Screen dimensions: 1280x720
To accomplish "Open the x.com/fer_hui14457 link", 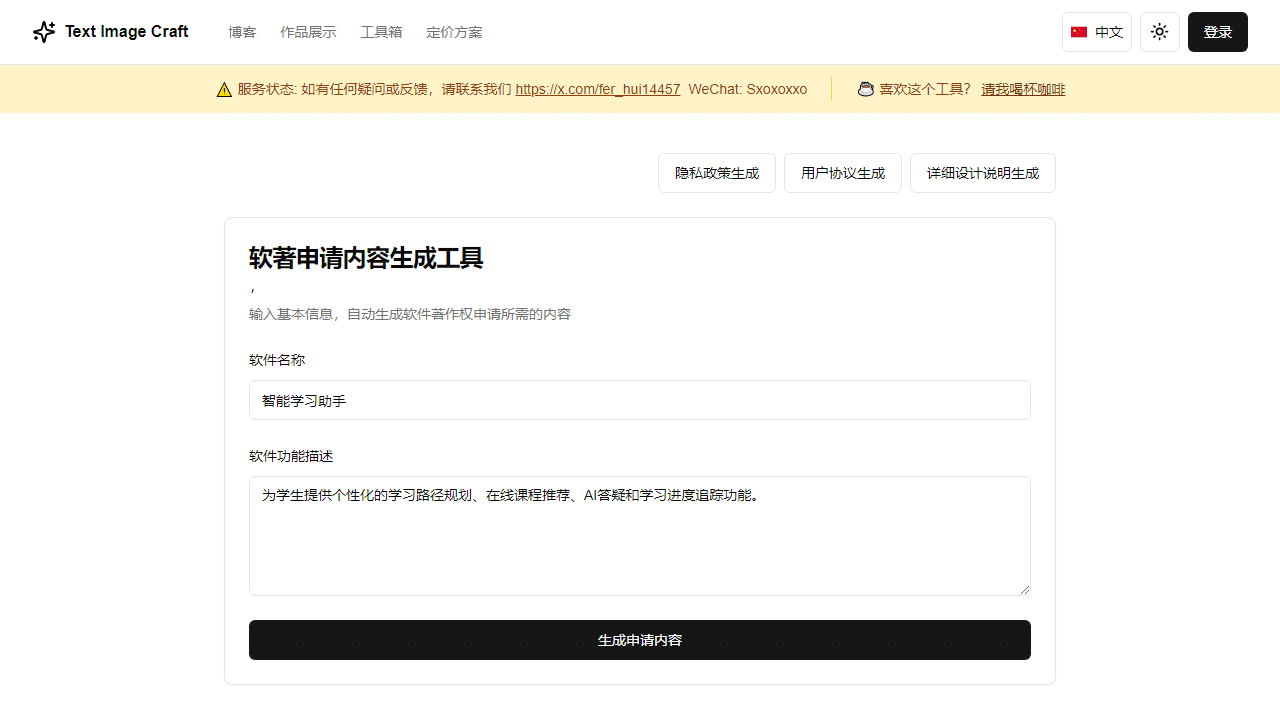I will click(598, 89).
